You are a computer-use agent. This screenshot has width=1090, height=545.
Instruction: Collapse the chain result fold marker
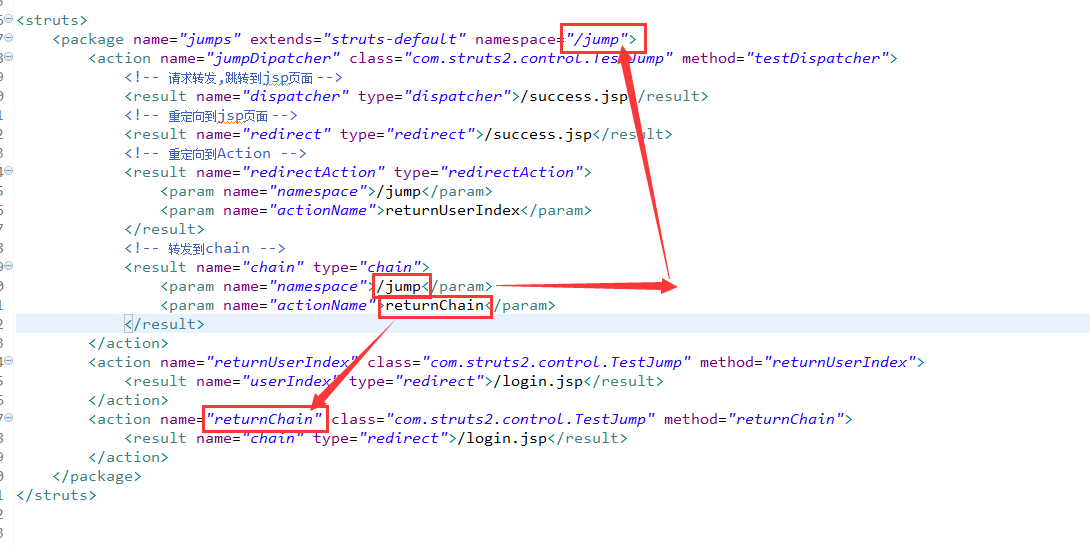(x=8, y=265)
